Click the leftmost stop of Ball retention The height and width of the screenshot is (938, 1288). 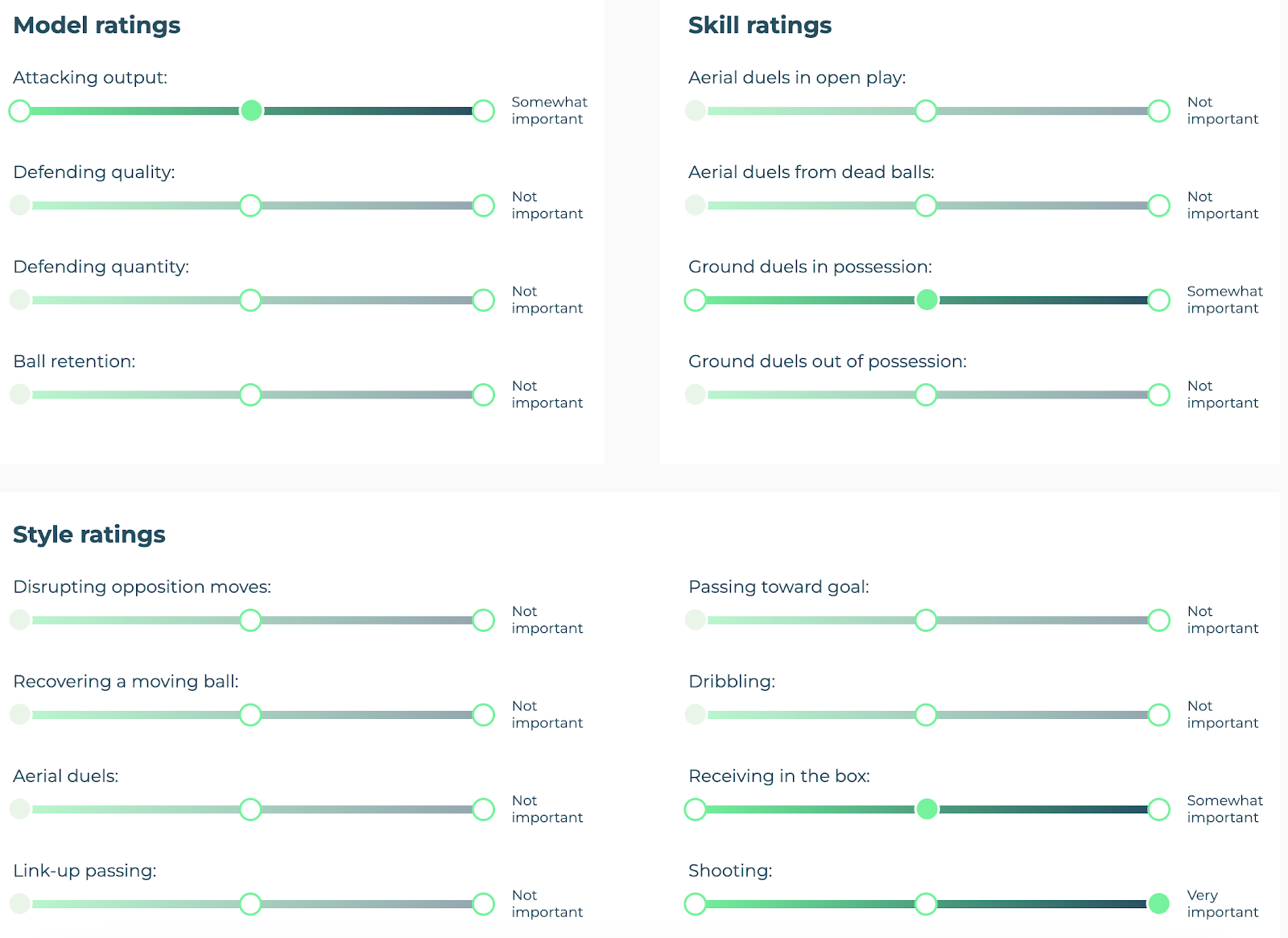pos(20,395)
